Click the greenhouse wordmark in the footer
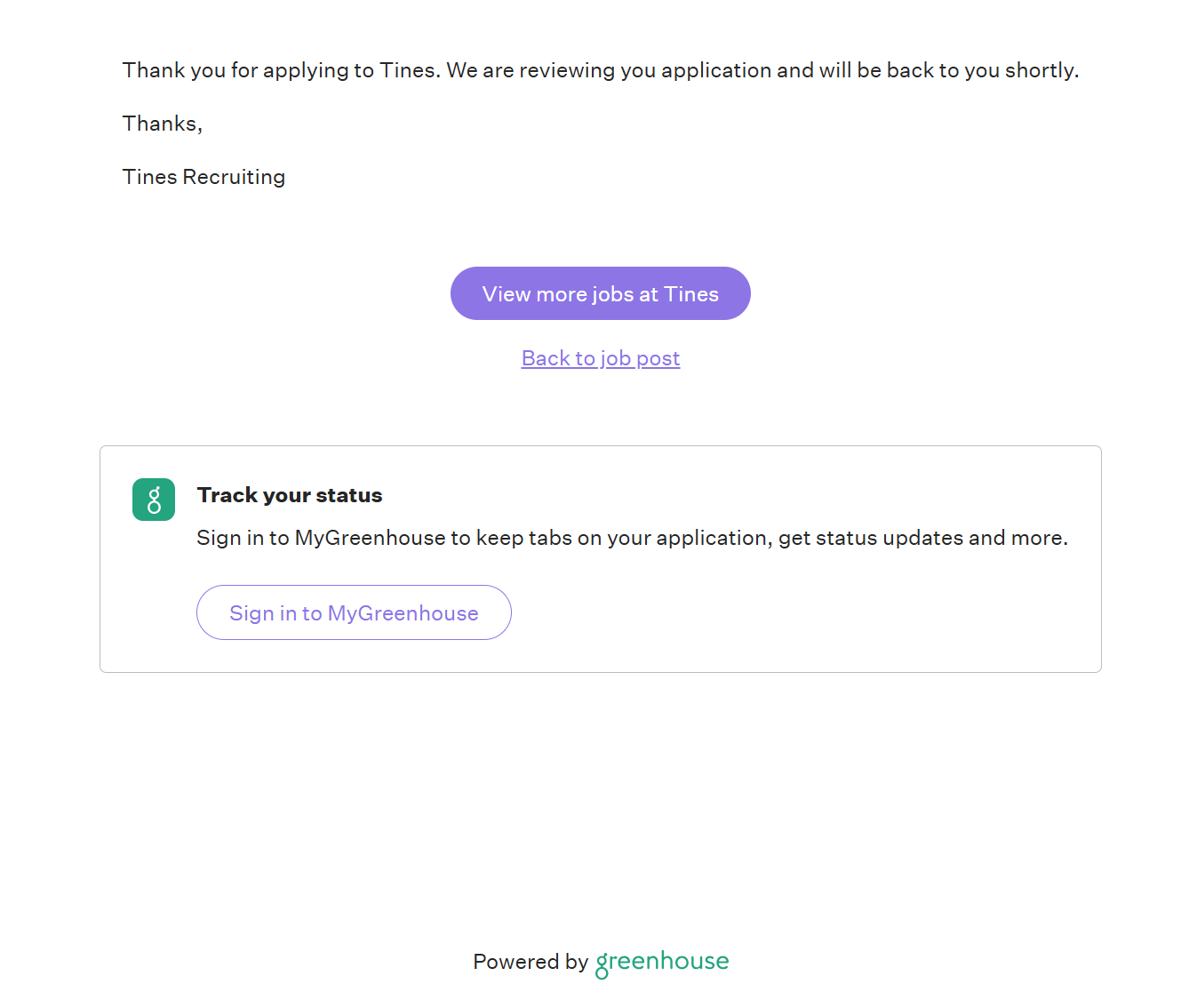Image resolution: width=1181 pixels, height=1008 pixels. click(x=662, y=962)
